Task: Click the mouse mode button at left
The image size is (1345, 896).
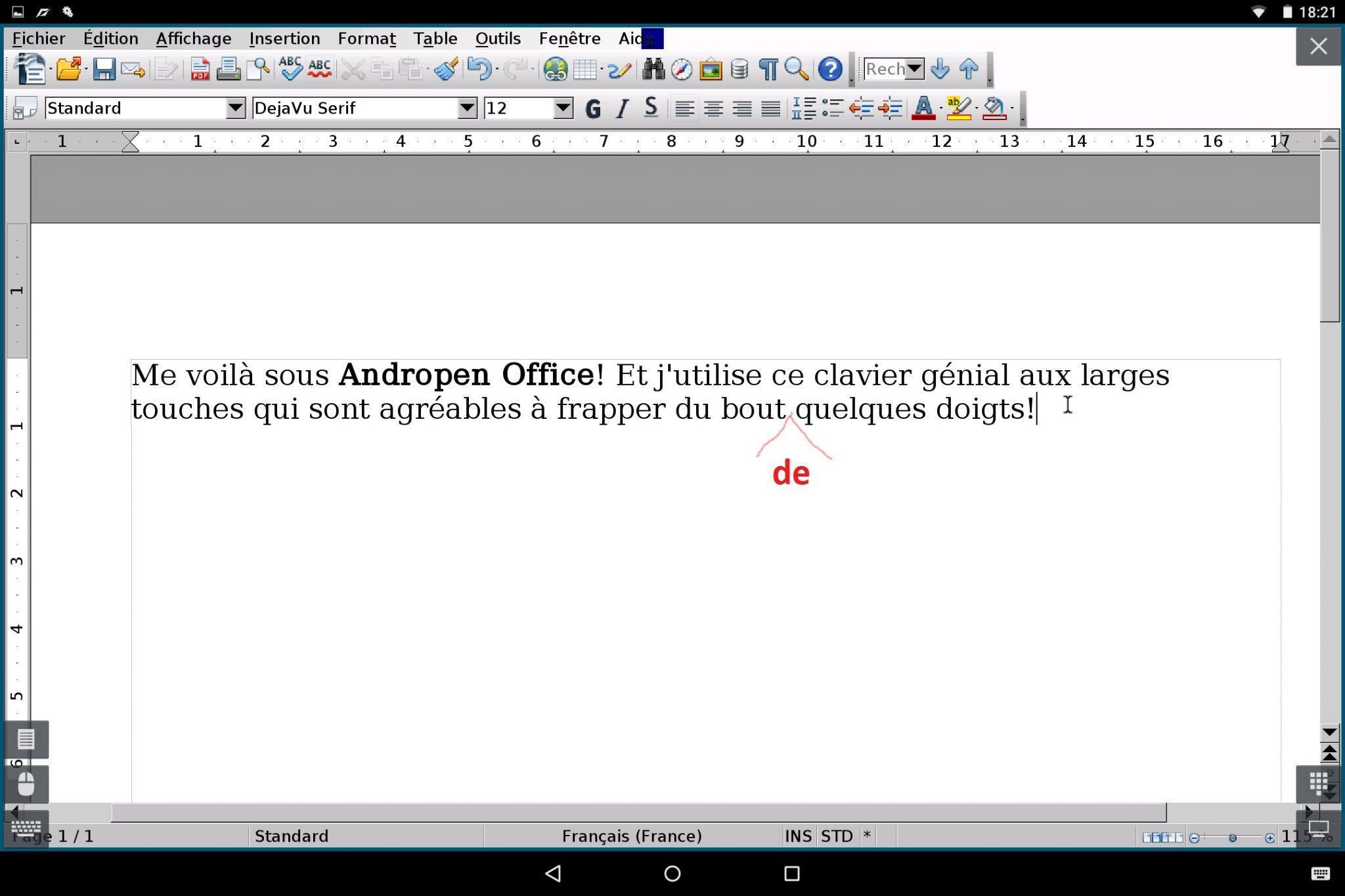Action: pos(26,784)
